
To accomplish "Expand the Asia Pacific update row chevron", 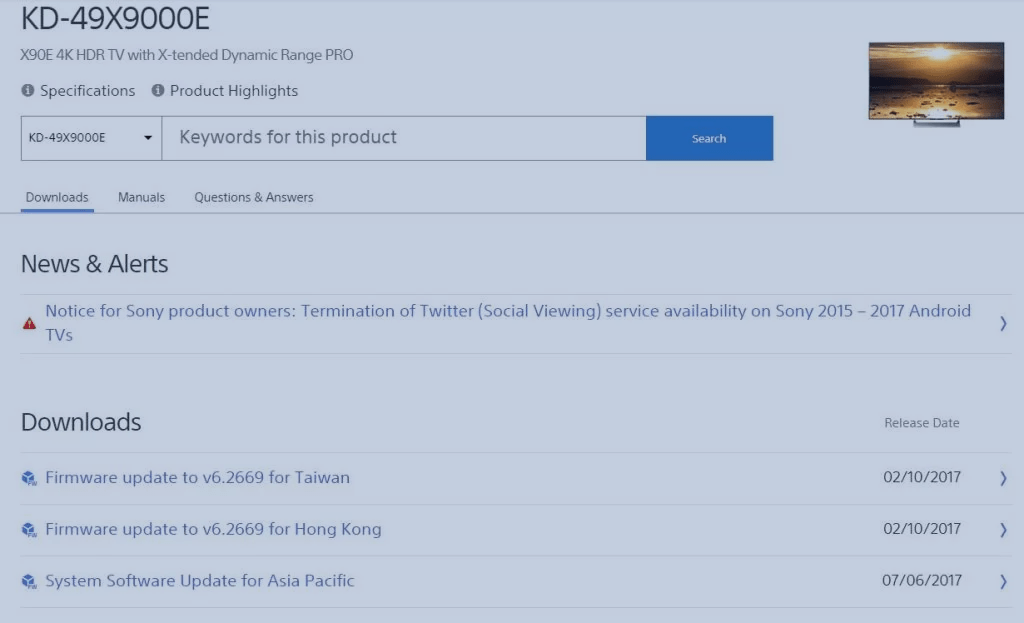I will click(1003, 581).
